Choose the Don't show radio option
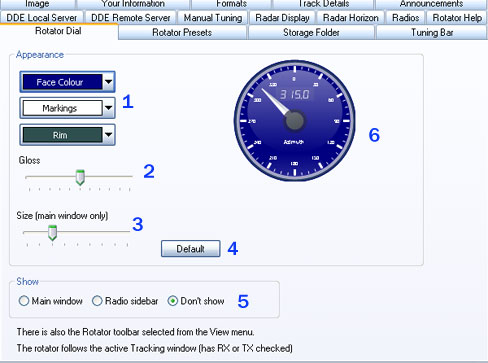488x363 pixels. (173, 301)
